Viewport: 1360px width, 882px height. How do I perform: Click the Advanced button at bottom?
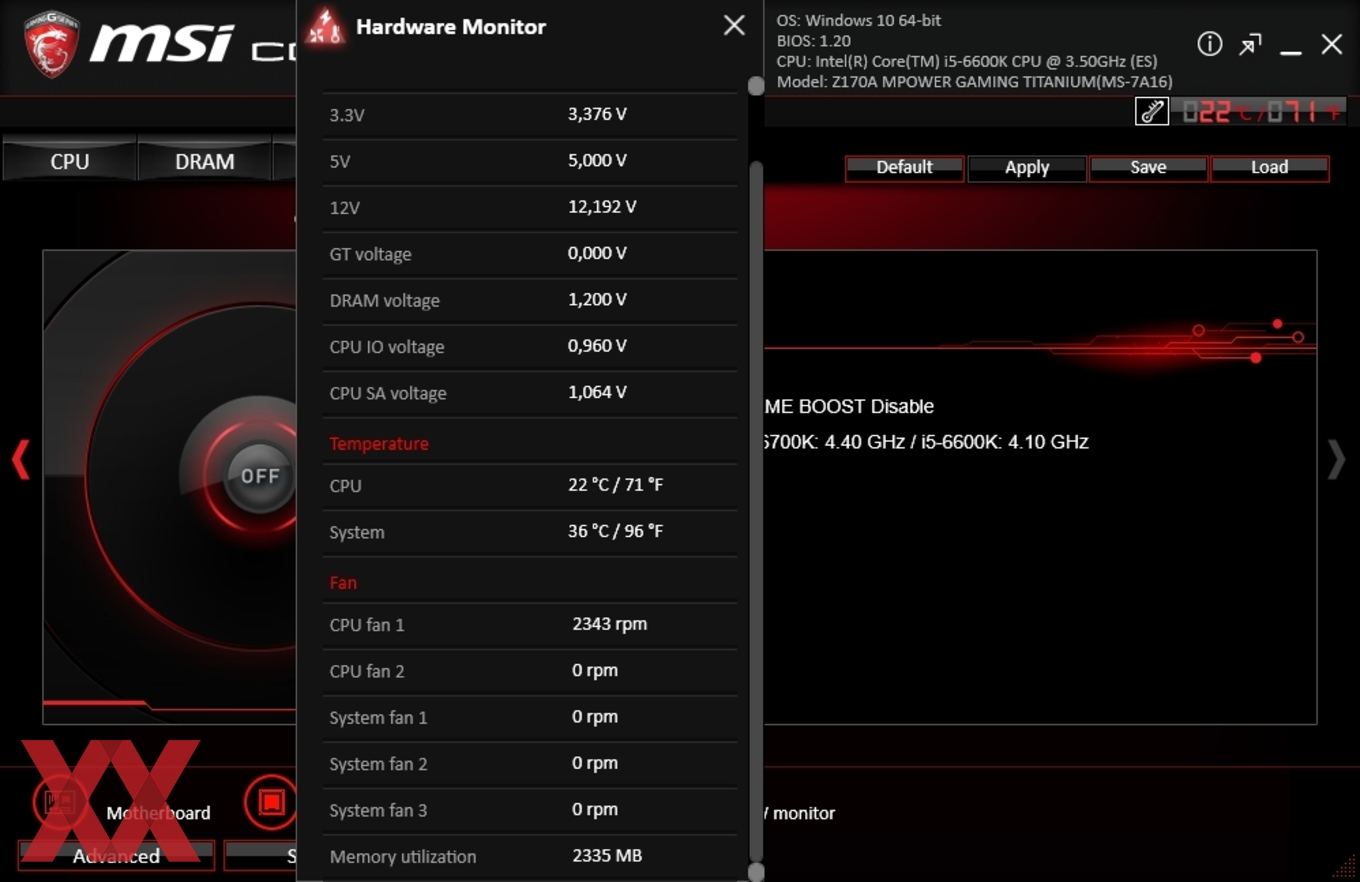tap(116, 856)
